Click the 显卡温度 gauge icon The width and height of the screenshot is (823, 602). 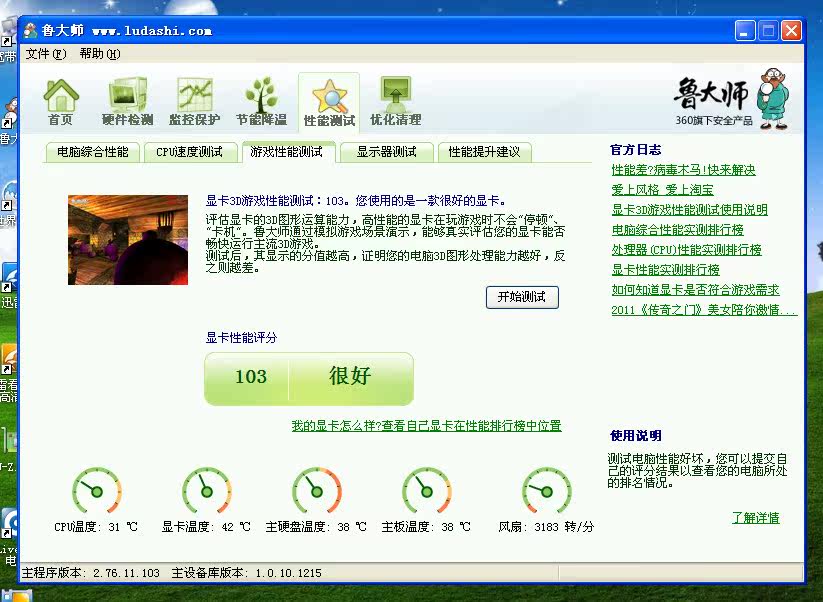point(206,491)
